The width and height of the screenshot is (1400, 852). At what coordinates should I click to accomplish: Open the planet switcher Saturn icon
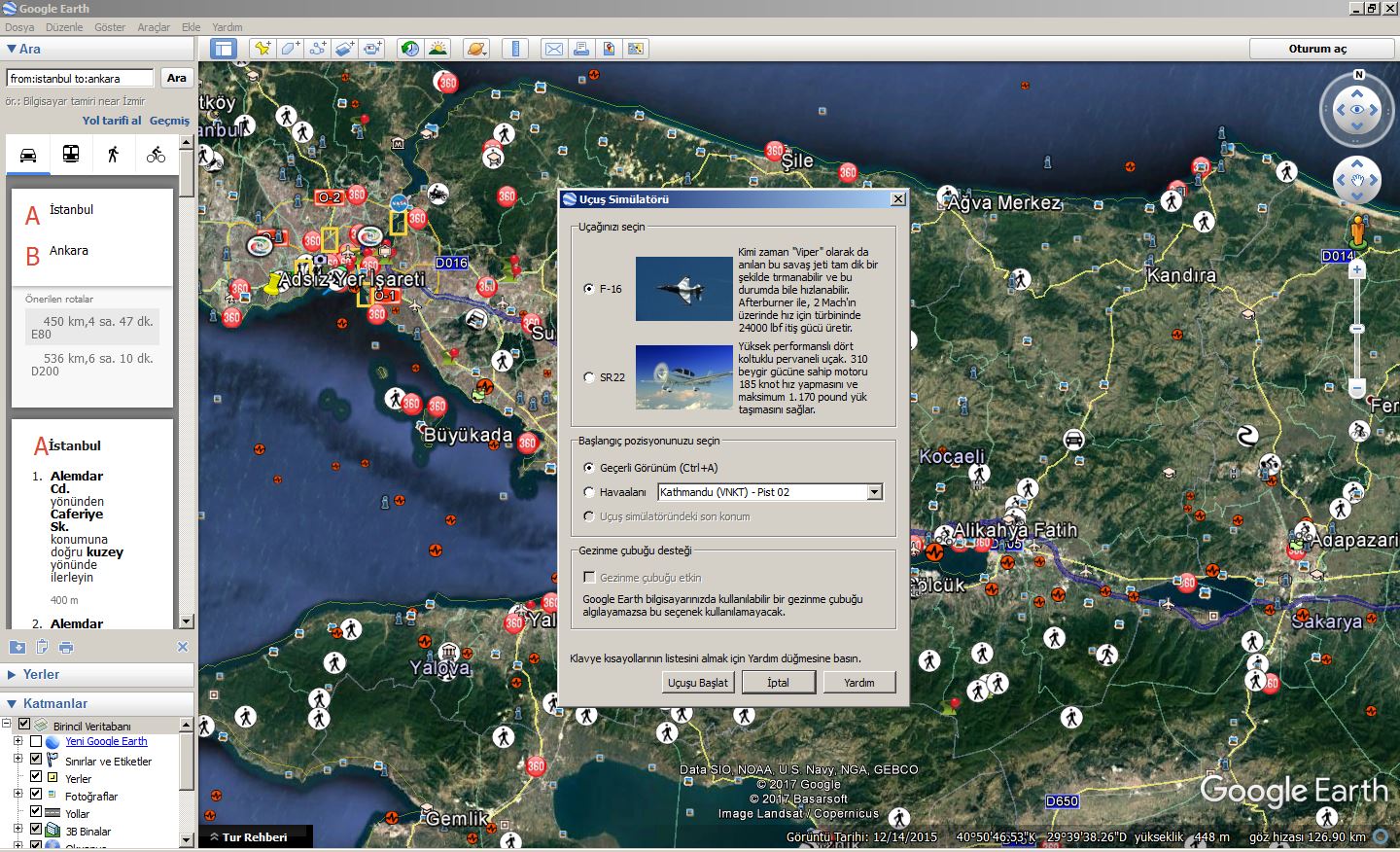(x=475, y=49)
